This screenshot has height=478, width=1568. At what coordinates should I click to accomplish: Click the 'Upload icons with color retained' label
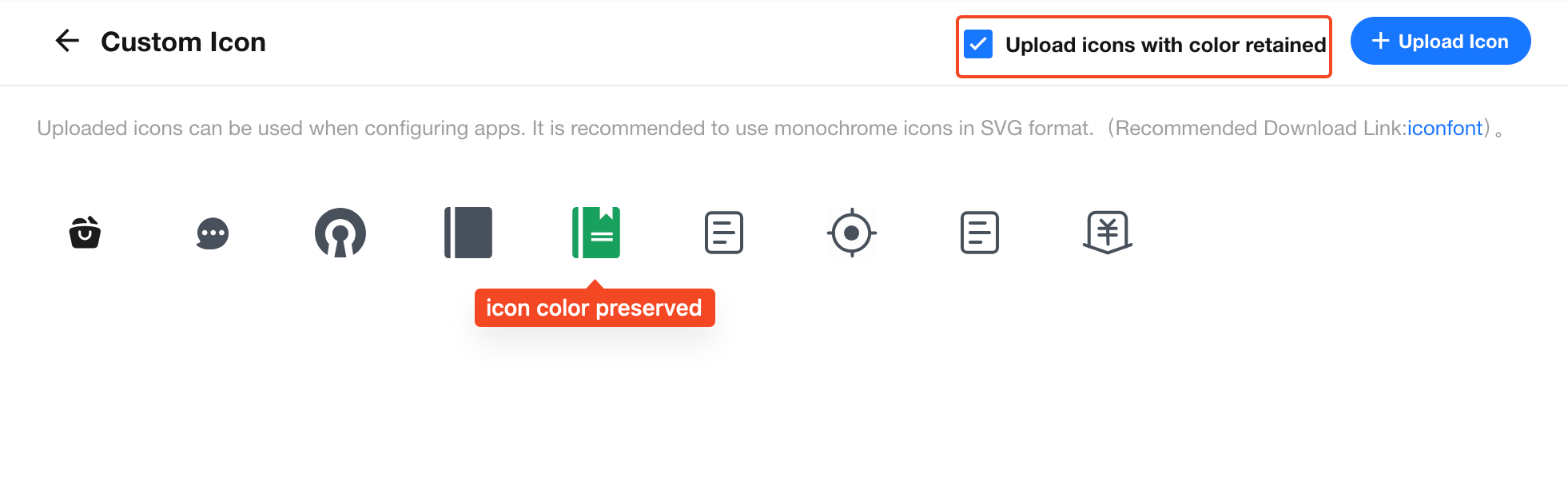click(x=1165, y=45)
